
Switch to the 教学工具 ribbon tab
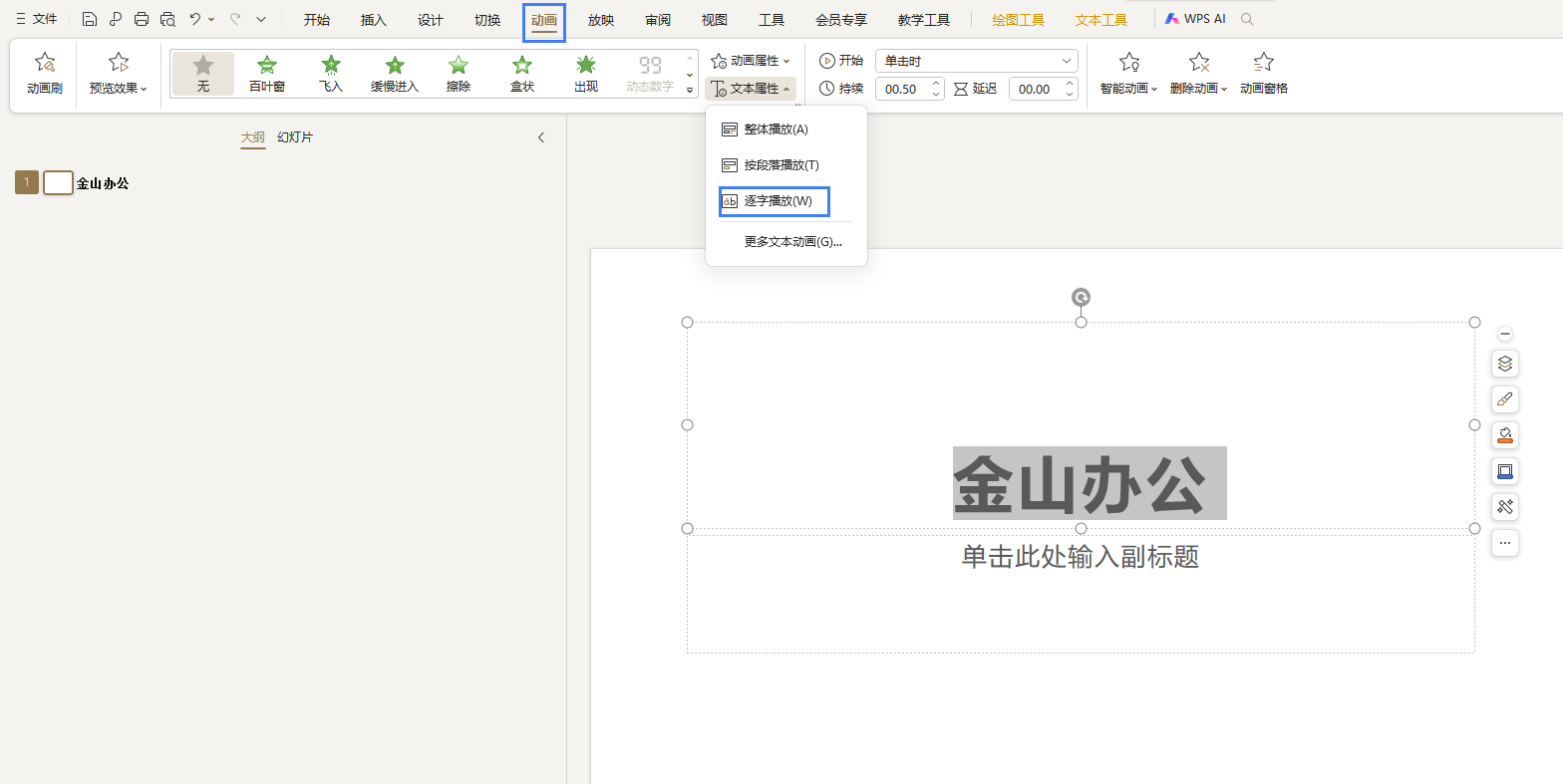click(x=924, y=20)
